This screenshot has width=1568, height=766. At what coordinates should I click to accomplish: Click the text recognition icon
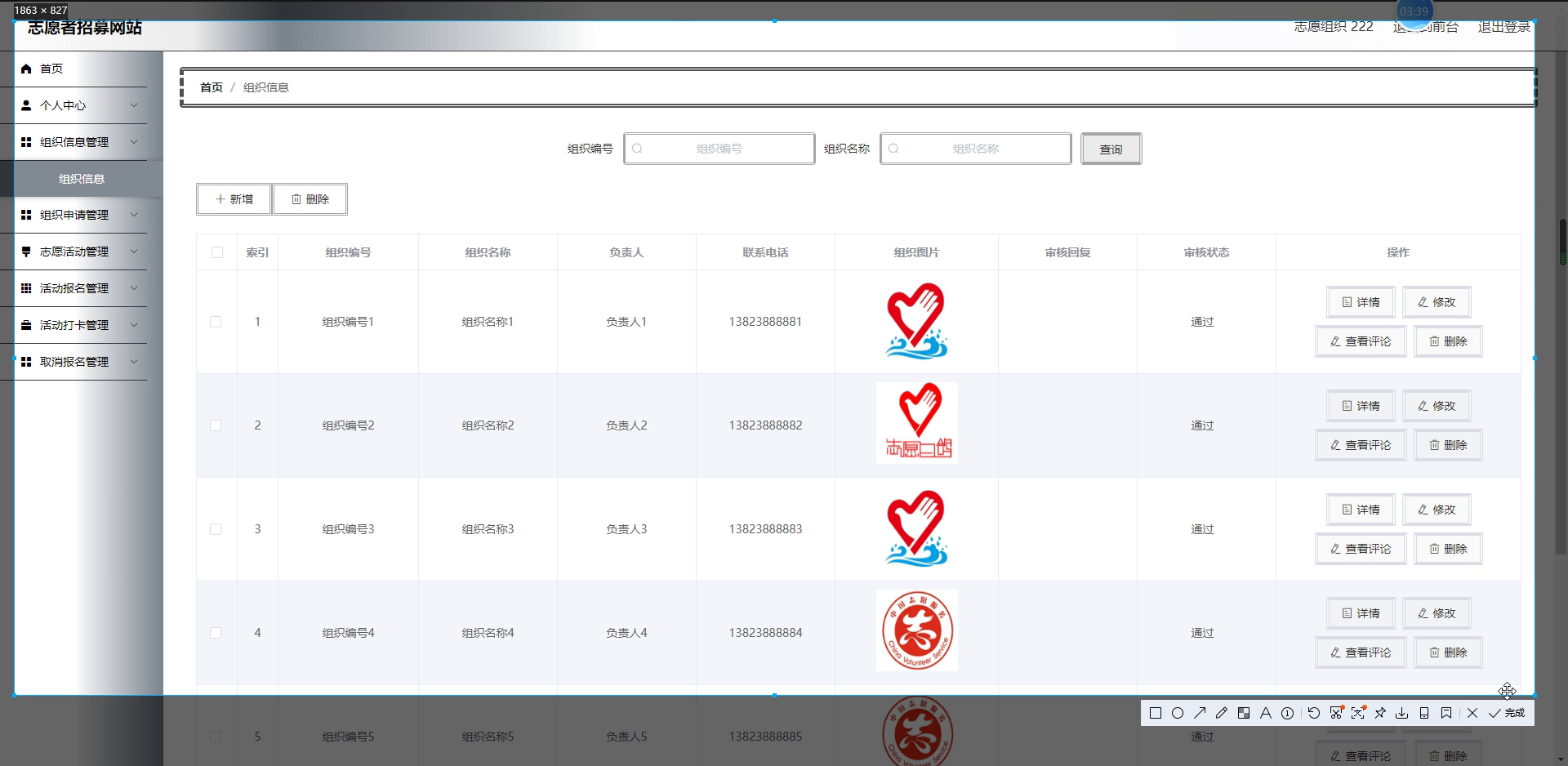(x=1358, y=713)
